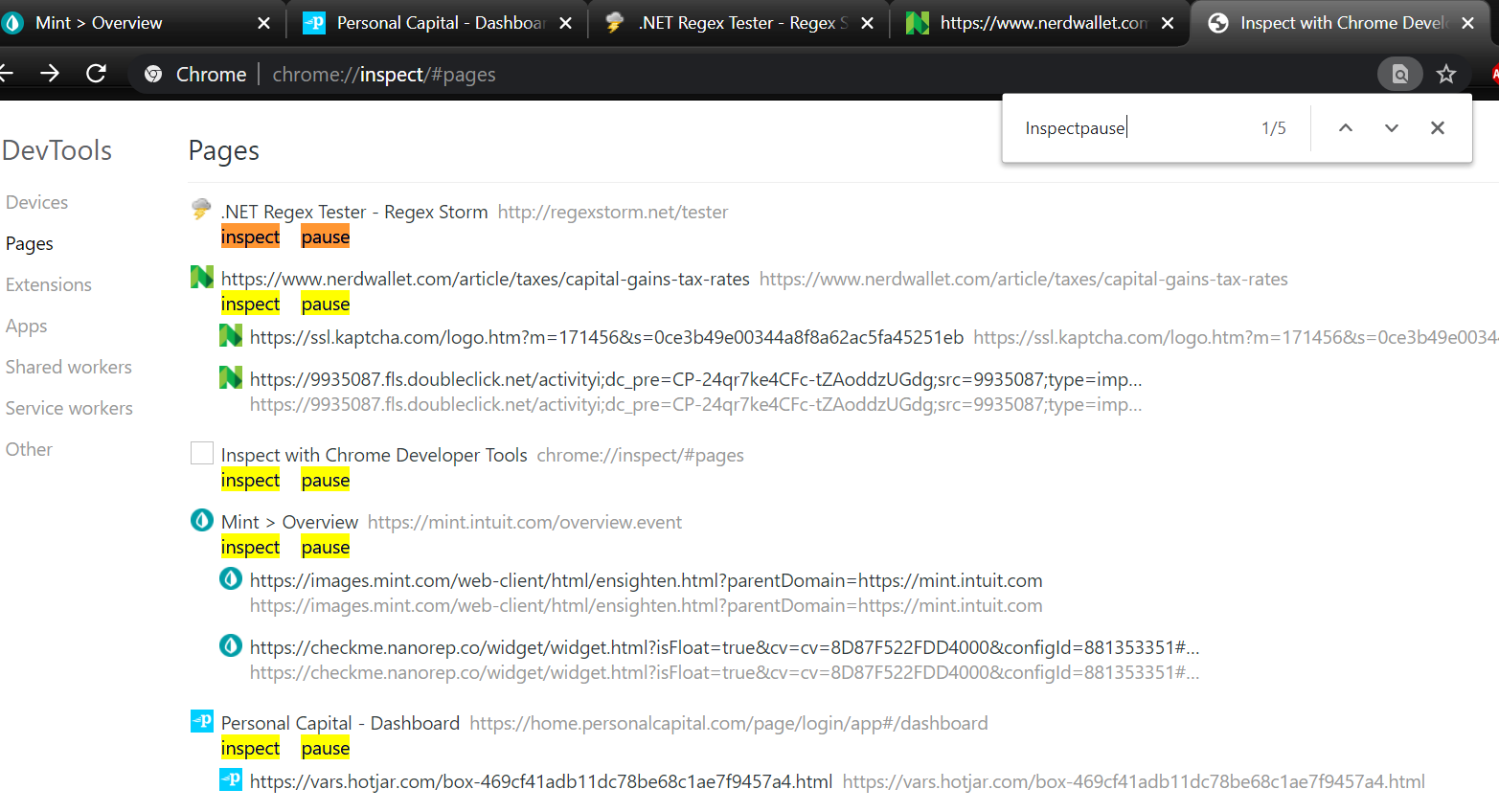This screenshot has width=1499, height=812.
Task: Open Other section in sidebar
Action: click(x=29, y=449)
